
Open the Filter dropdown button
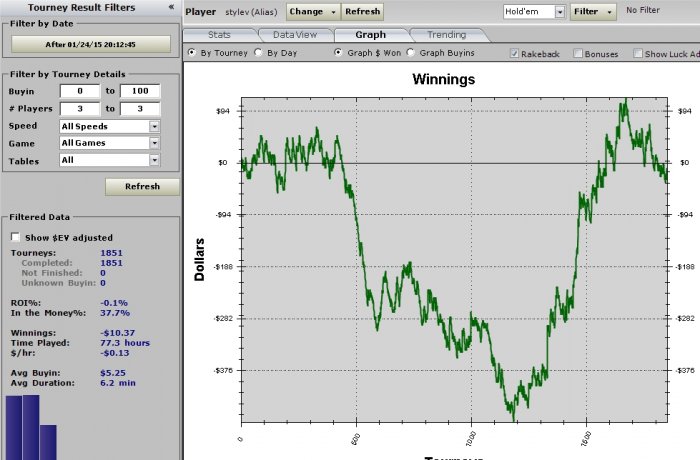pos(593,12)
